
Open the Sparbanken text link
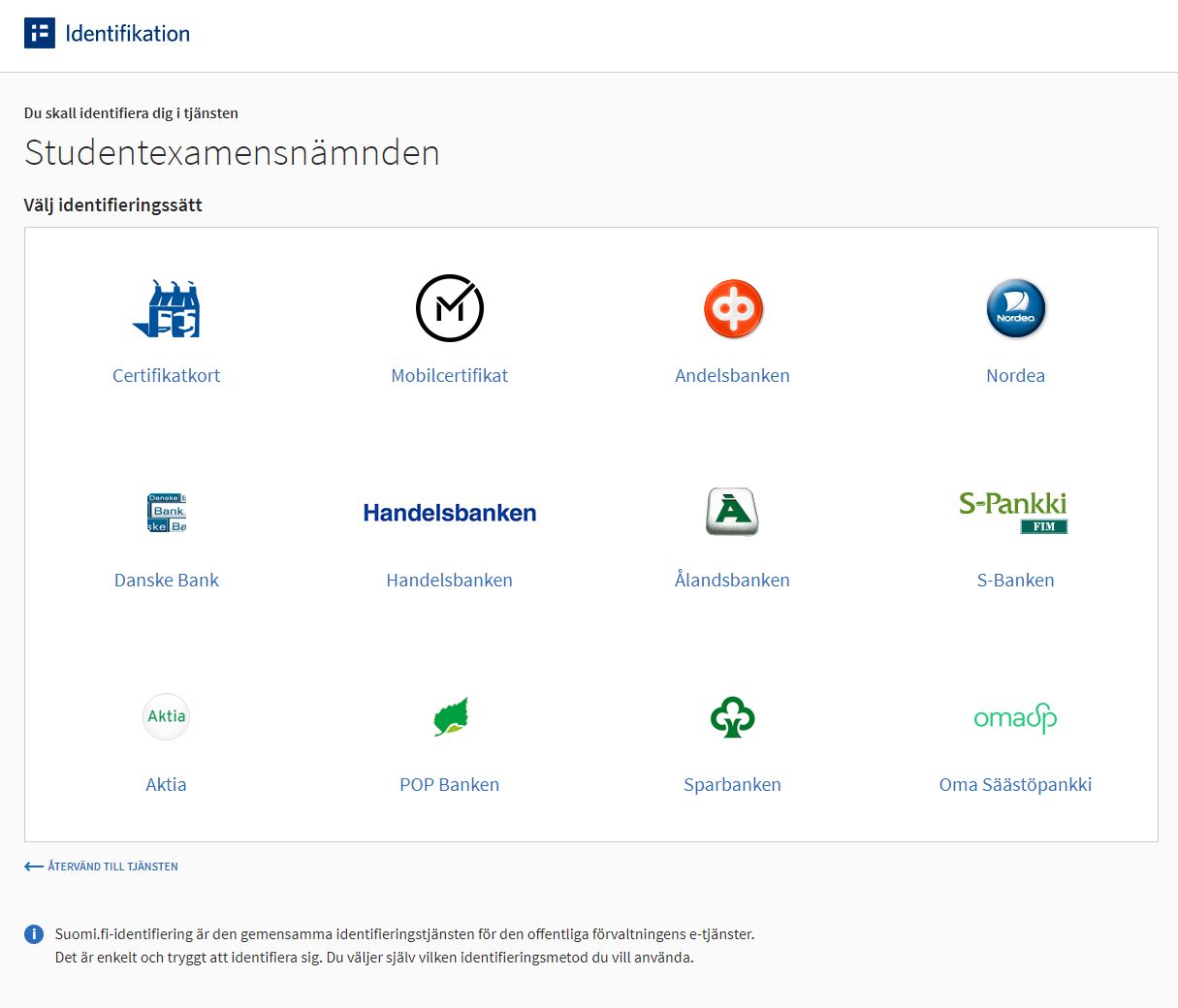(733, 785)
